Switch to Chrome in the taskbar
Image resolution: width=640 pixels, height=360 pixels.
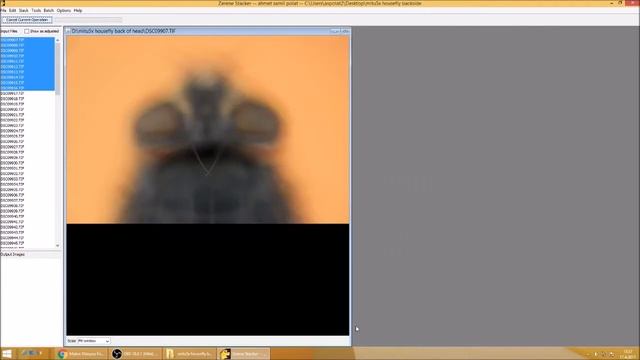81,353
